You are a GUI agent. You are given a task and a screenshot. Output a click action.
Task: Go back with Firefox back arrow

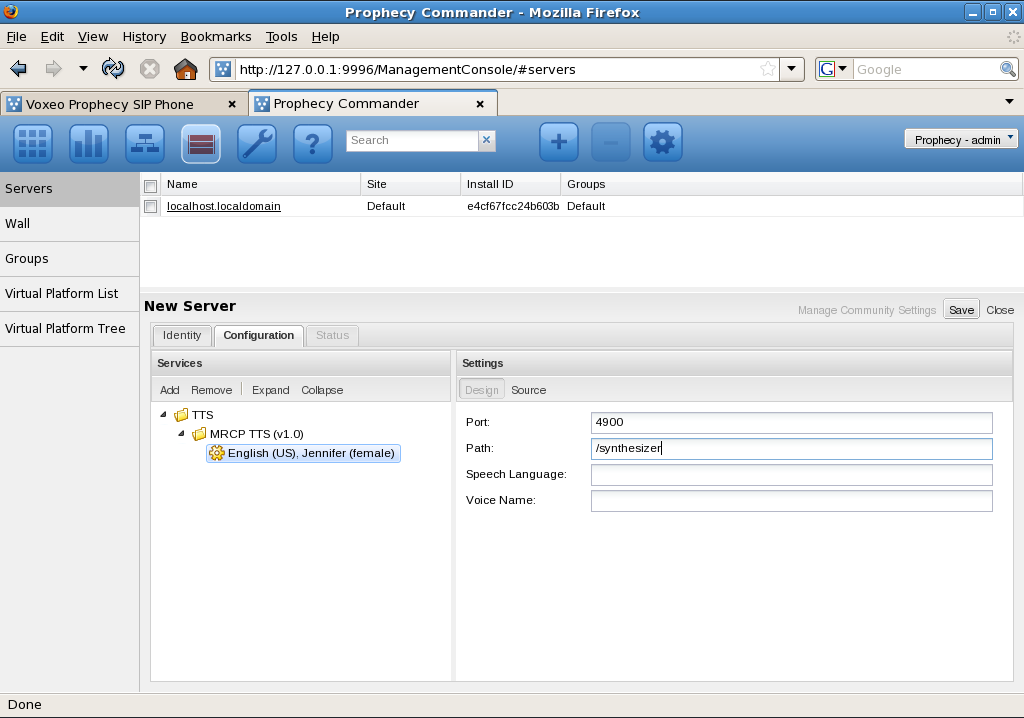click(x=18, y=69)
